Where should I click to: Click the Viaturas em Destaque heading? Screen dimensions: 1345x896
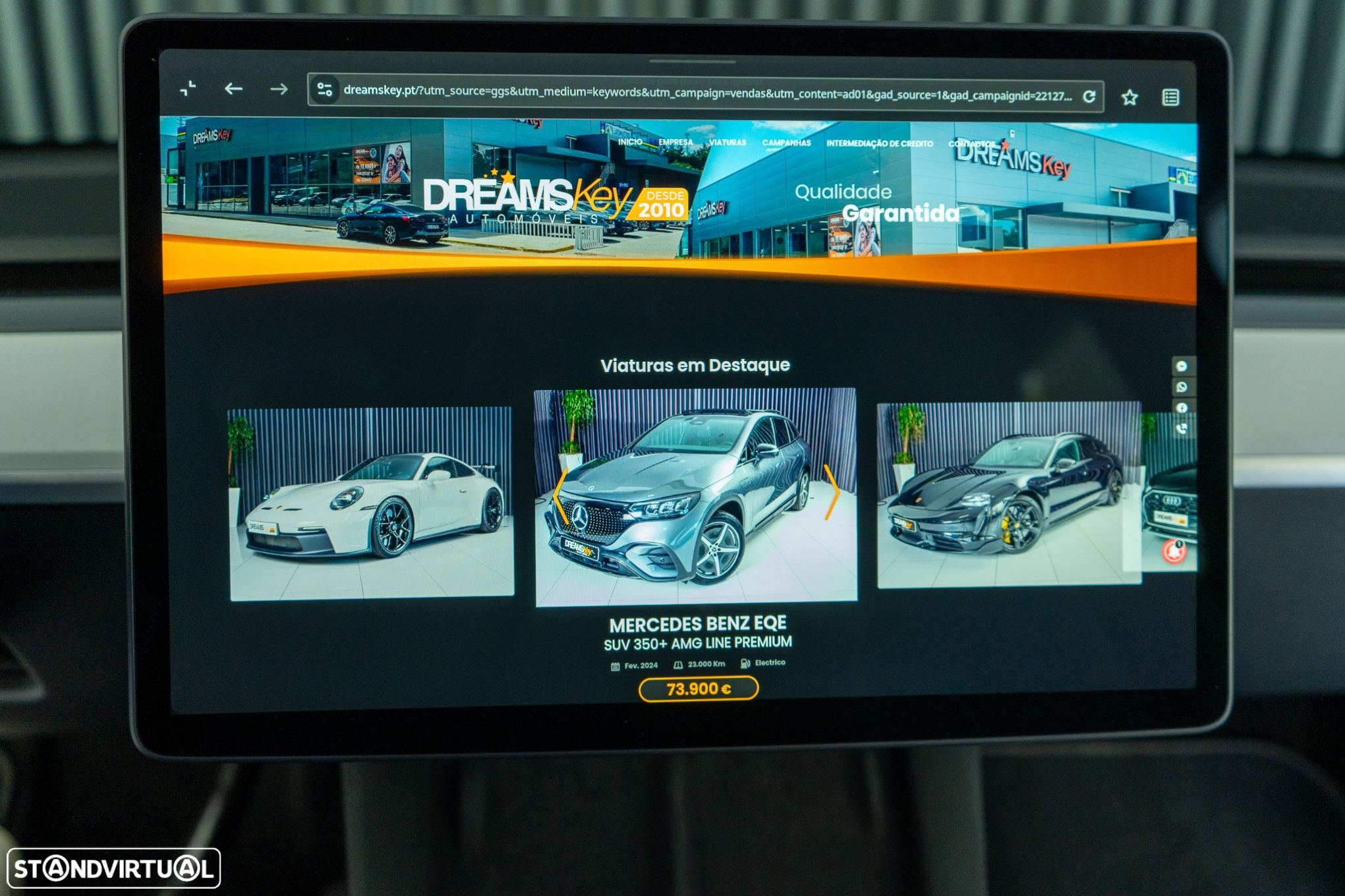point(695,365)
